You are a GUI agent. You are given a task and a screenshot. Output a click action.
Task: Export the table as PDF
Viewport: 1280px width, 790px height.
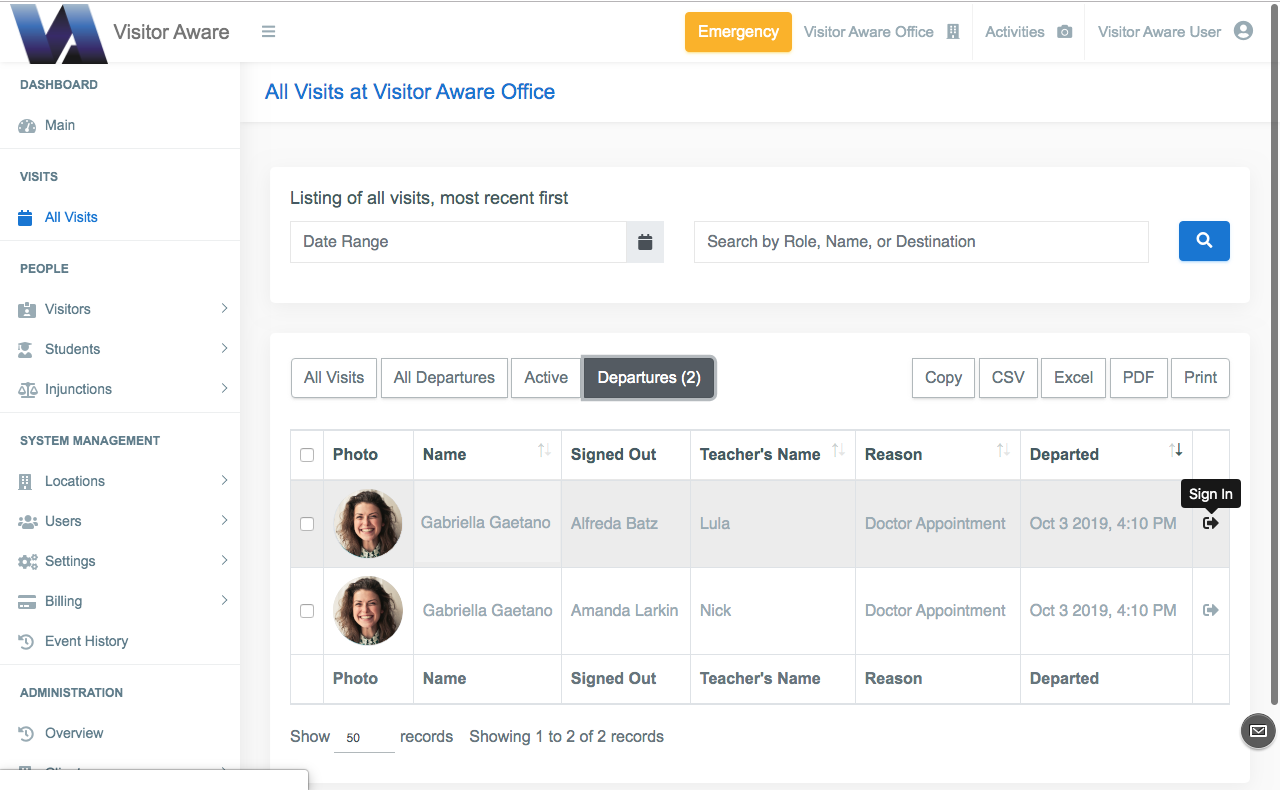click(1138, 378)
